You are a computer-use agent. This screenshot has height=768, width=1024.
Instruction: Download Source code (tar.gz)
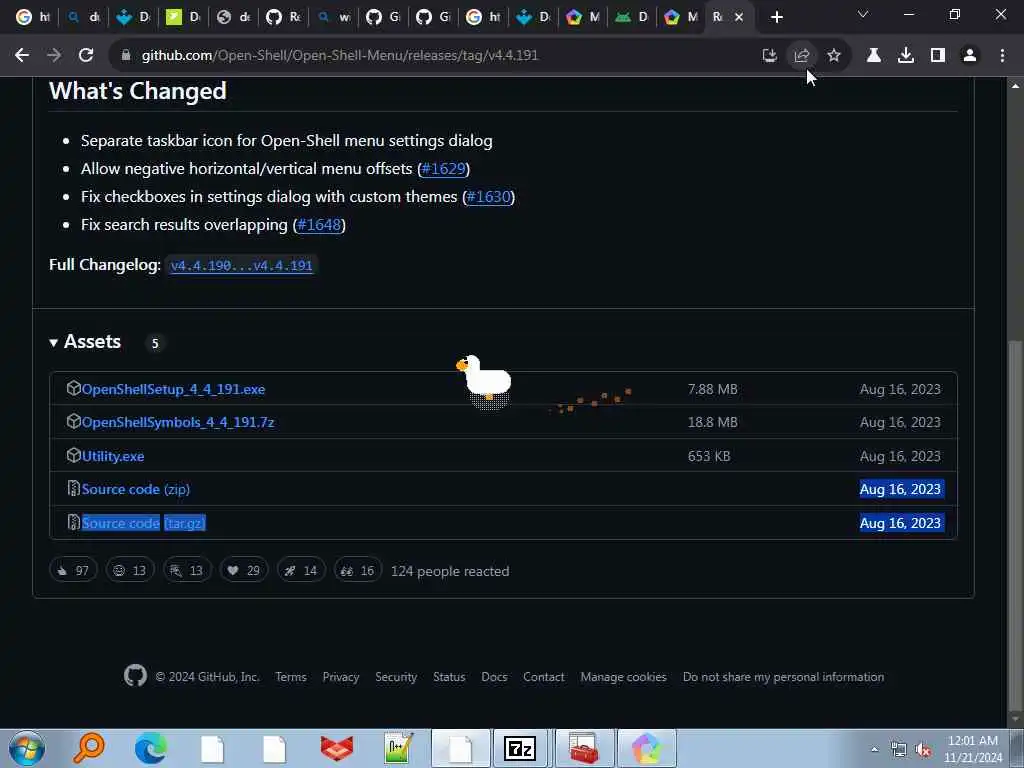point(144,523)
